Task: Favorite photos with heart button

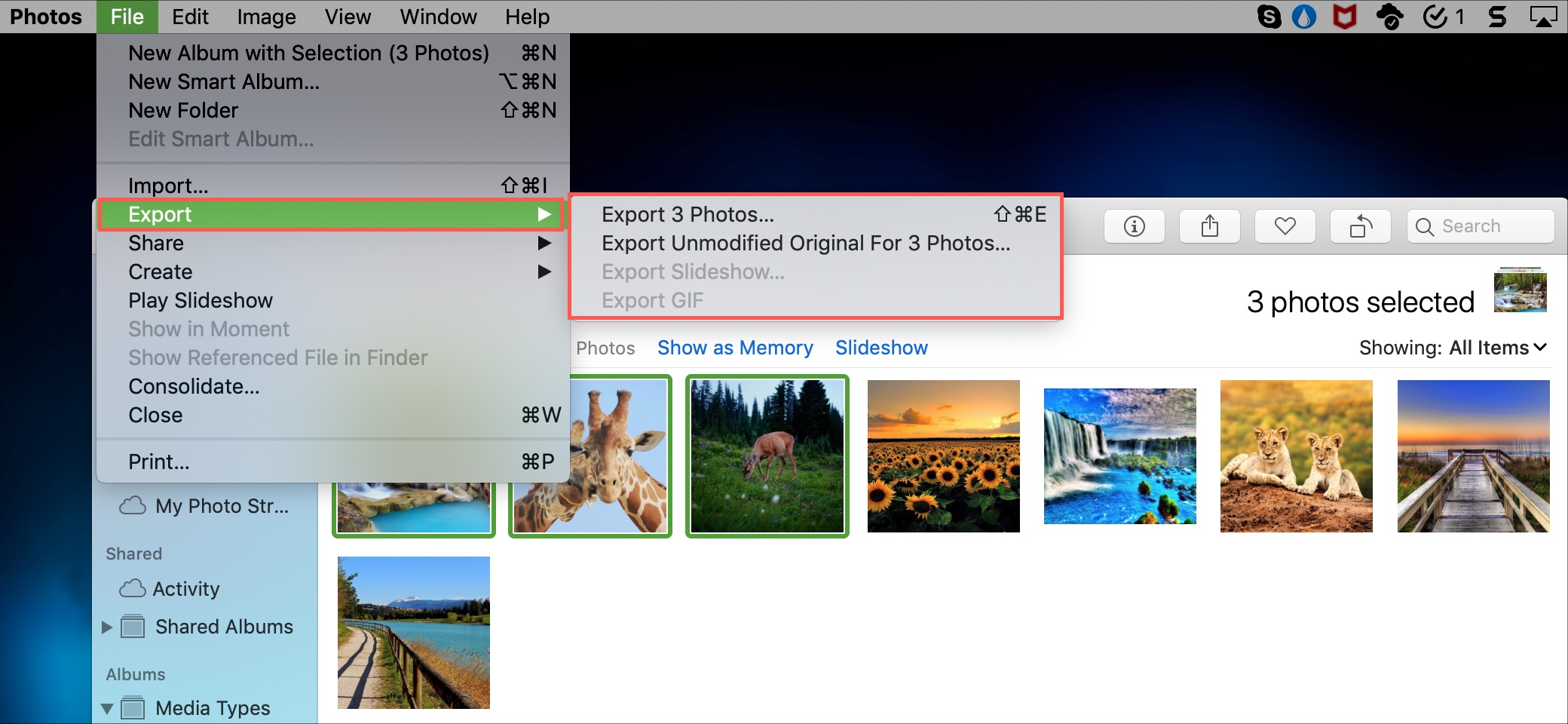Action: click(x=1285, y=226)
